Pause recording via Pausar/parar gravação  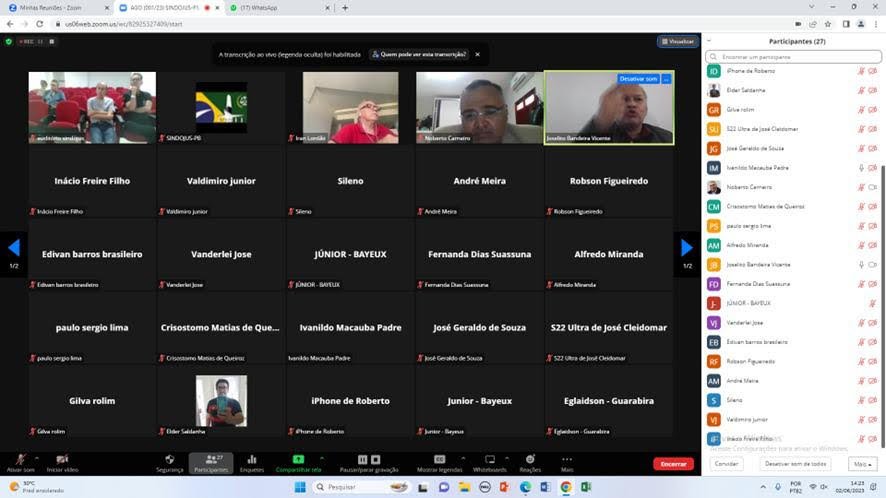pyautogui.click(x=362, y=459)
